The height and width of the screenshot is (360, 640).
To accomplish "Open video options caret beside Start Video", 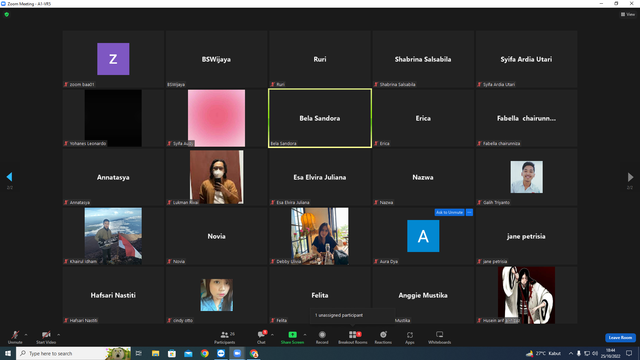I will pyautogui.click(x=58, y=335).
